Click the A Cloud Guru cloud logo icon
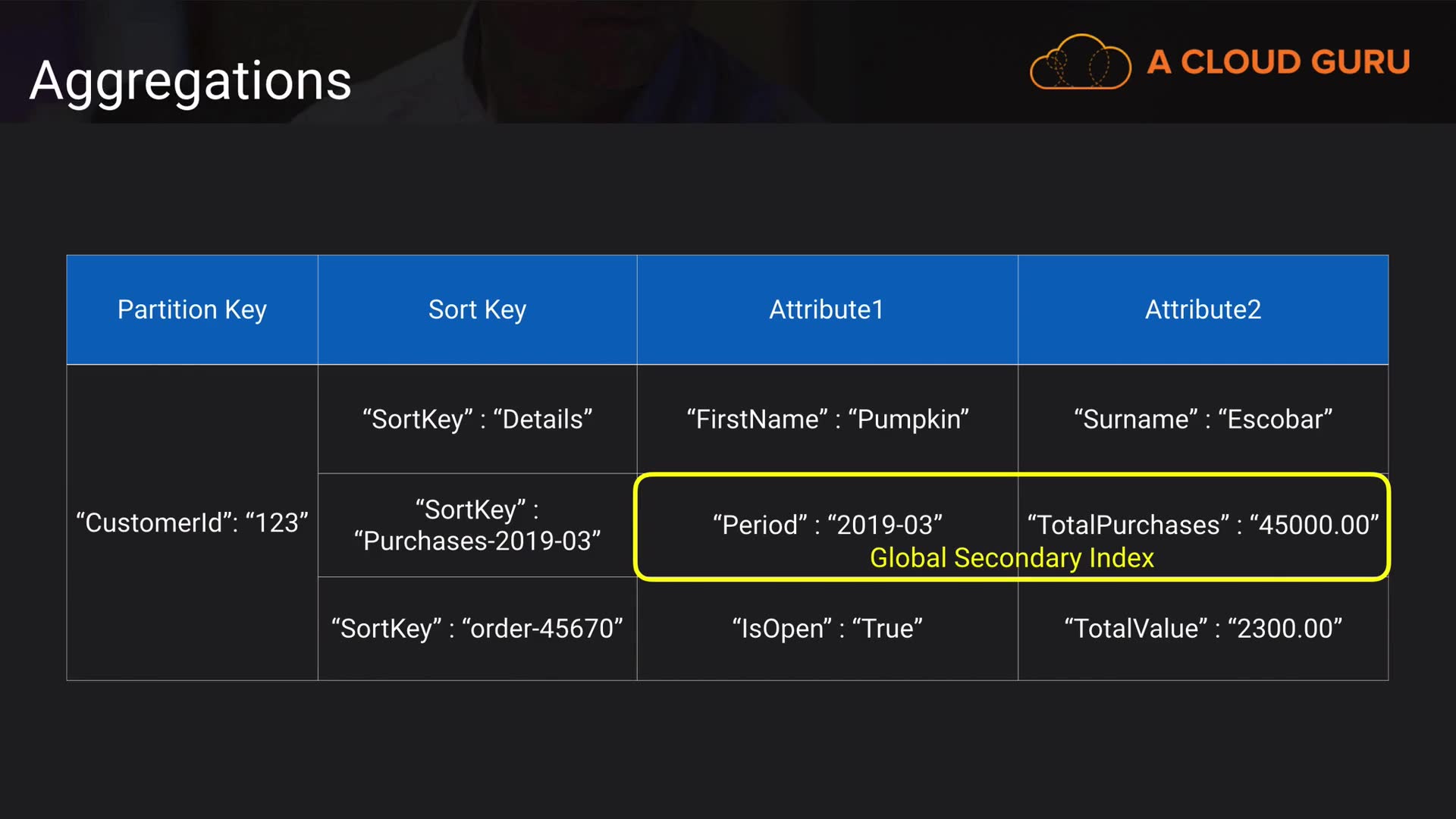 click(1080, 62)
